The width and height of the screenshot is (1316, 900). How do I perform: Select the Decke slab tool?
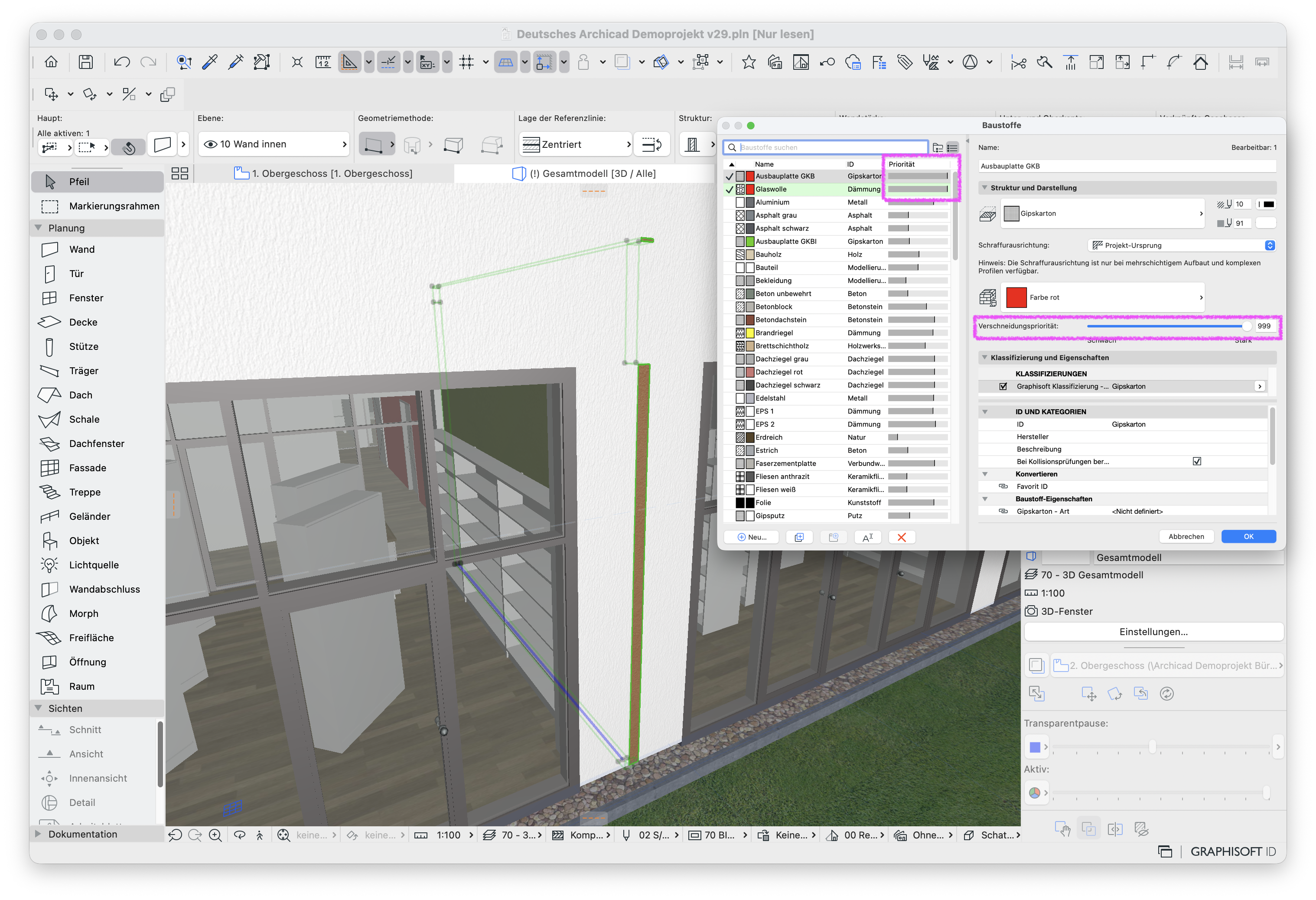[x=98, y=322]
